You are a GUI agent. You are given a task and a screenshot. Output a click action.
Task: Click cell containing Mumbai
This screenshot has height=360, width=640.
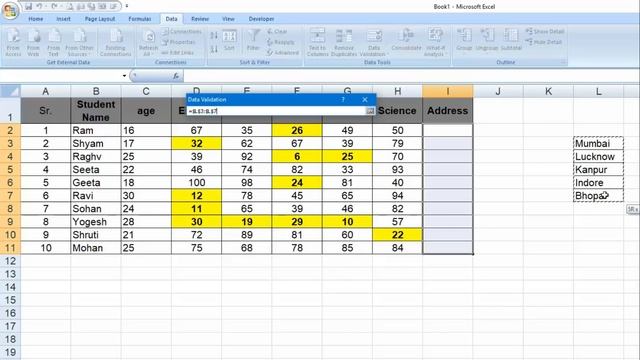[x=598, y=143]
